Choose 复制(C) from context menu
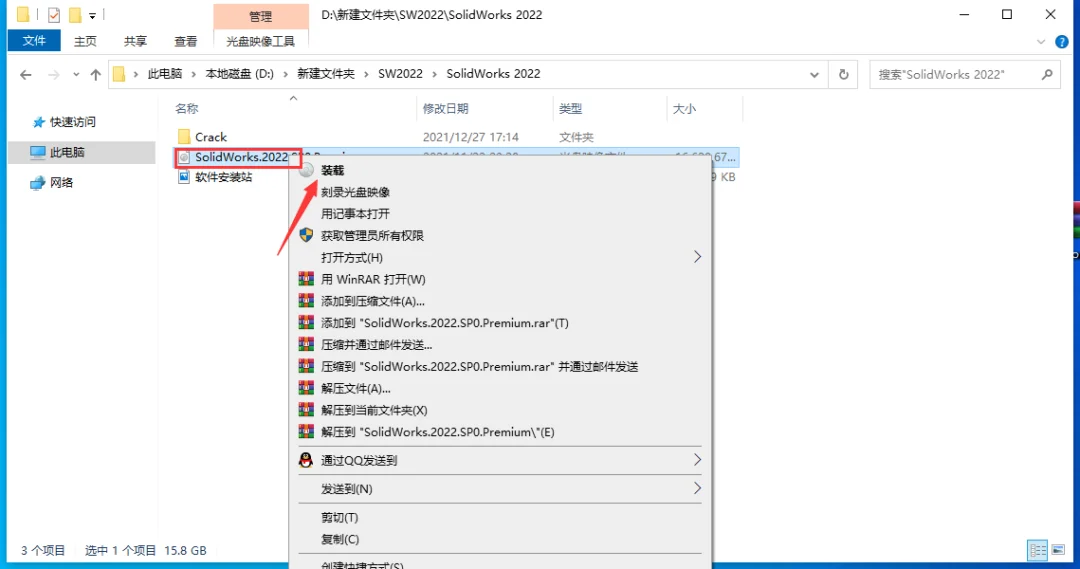The width and height of the screenshot is (1080, 569). click(500, 539)
